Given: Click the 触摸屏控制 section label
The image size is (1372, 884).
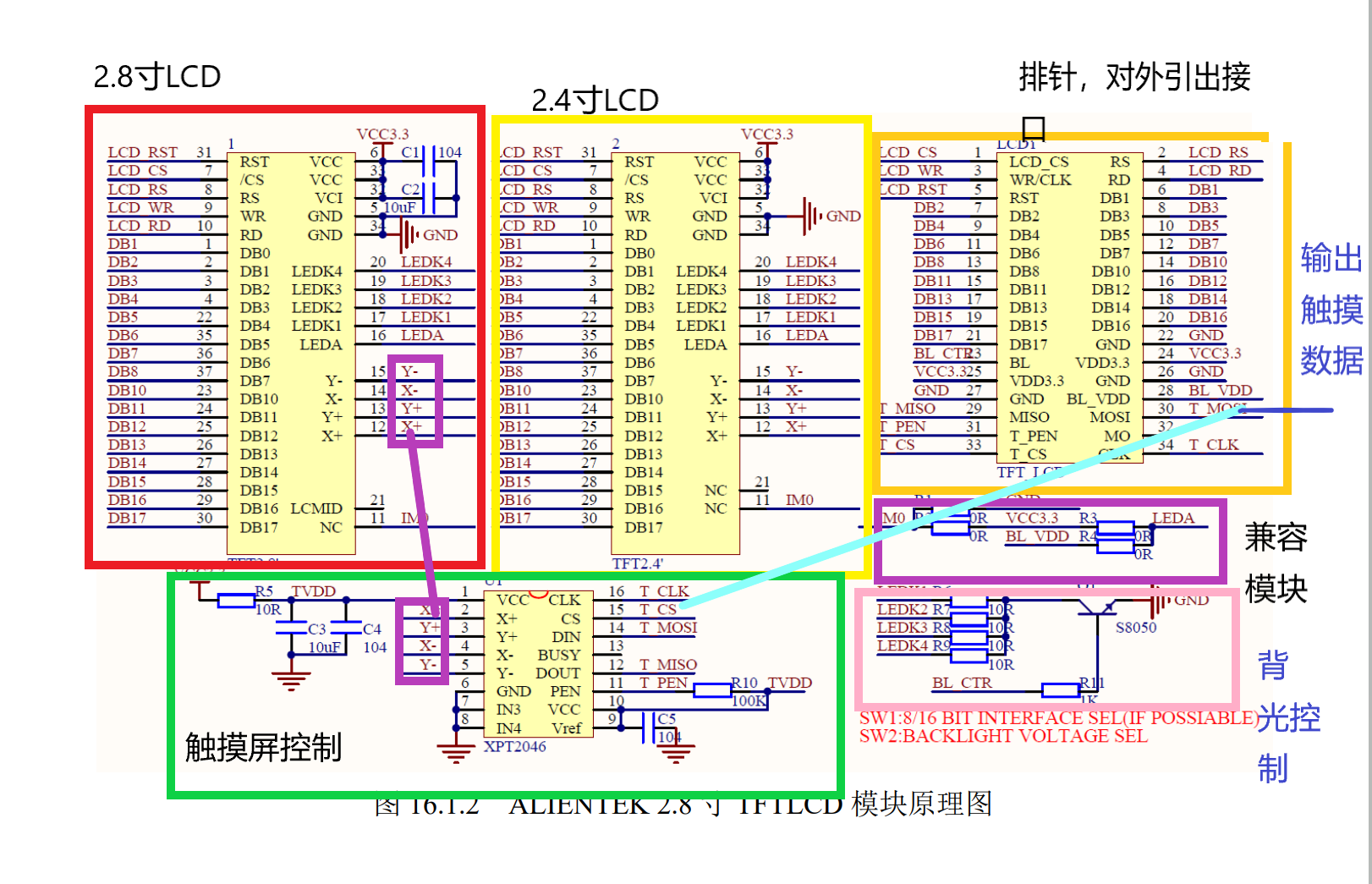Looking at the screenshot, I should click(265, 749).
